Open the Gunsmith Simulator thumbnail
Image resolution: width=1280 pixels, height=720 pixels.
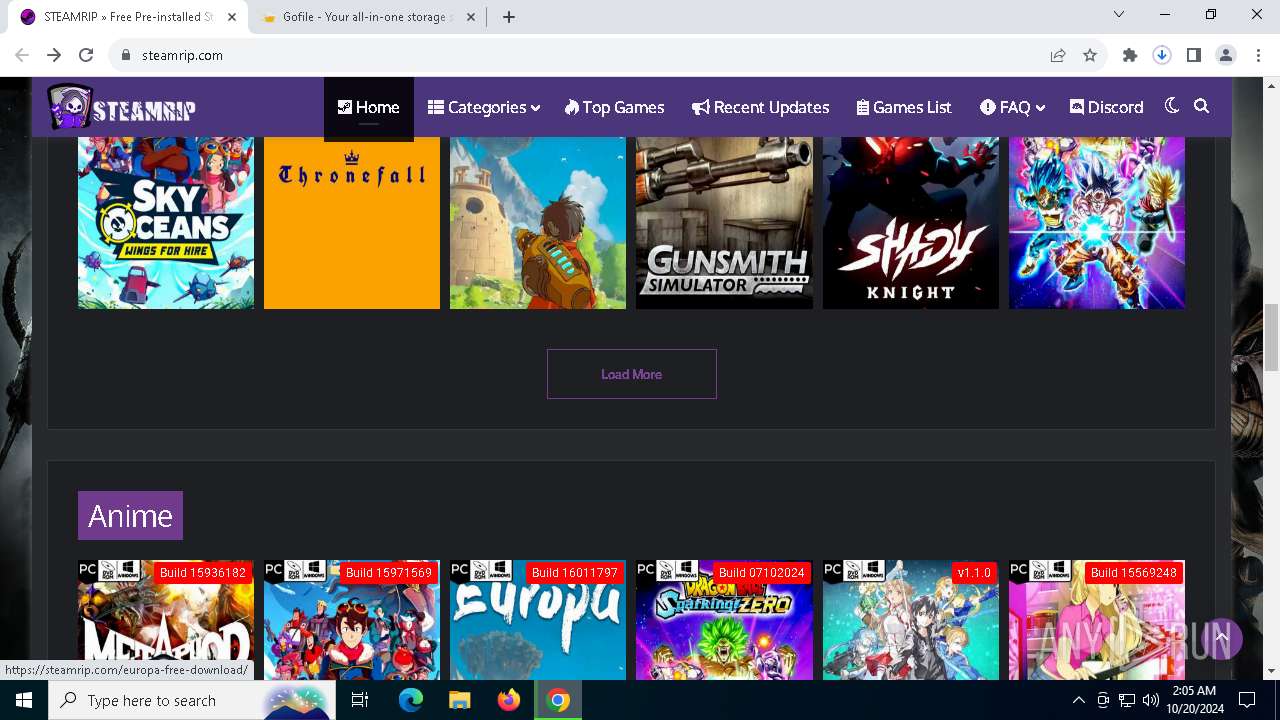click(x=724, y=222)
